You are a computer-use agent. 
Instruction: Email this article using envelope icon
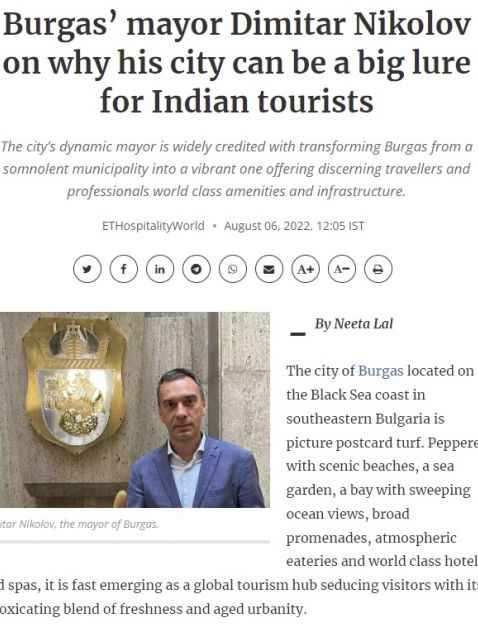(269, 269)
